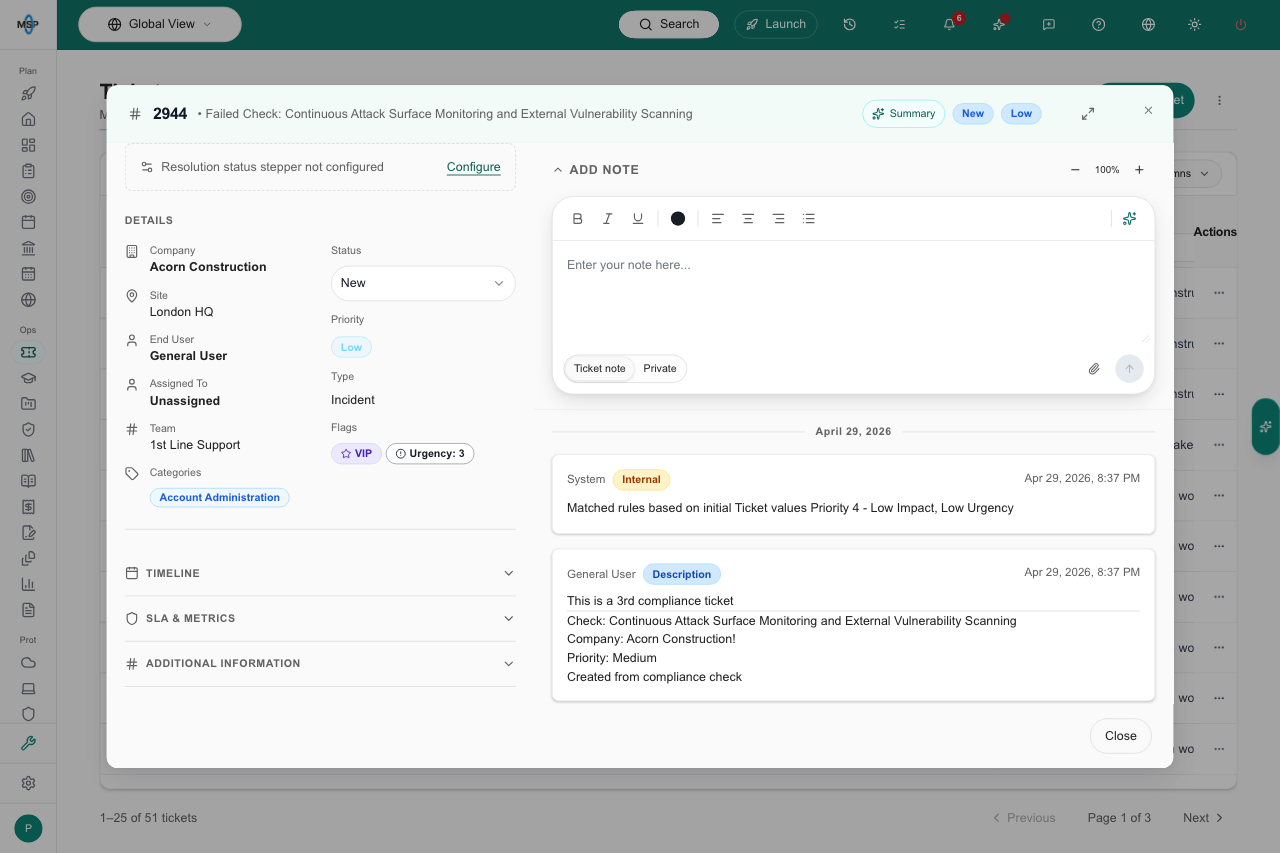Toggle underline formatting in note editor

click(638, 219)
